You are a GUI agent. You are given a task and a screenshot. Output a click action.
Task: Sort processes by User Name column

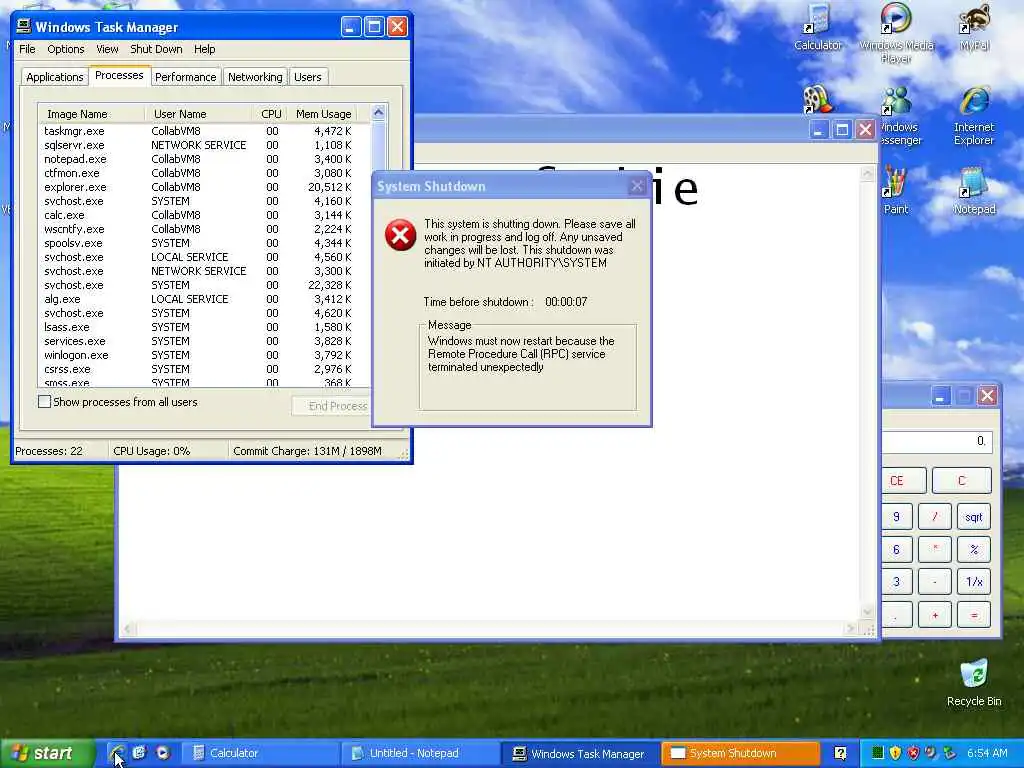coord(199,114)
